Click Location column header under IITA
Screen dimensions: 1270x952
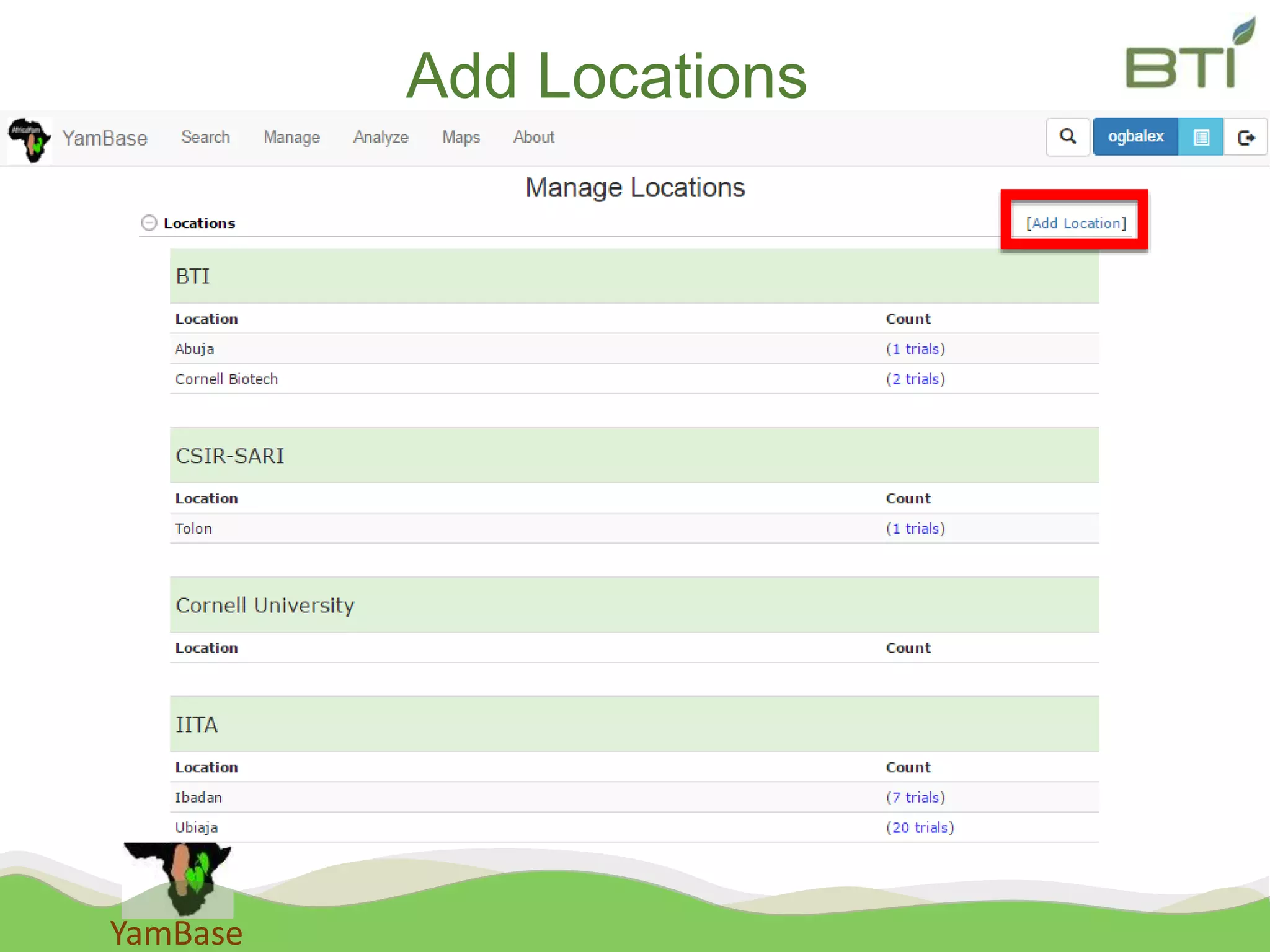206,768
